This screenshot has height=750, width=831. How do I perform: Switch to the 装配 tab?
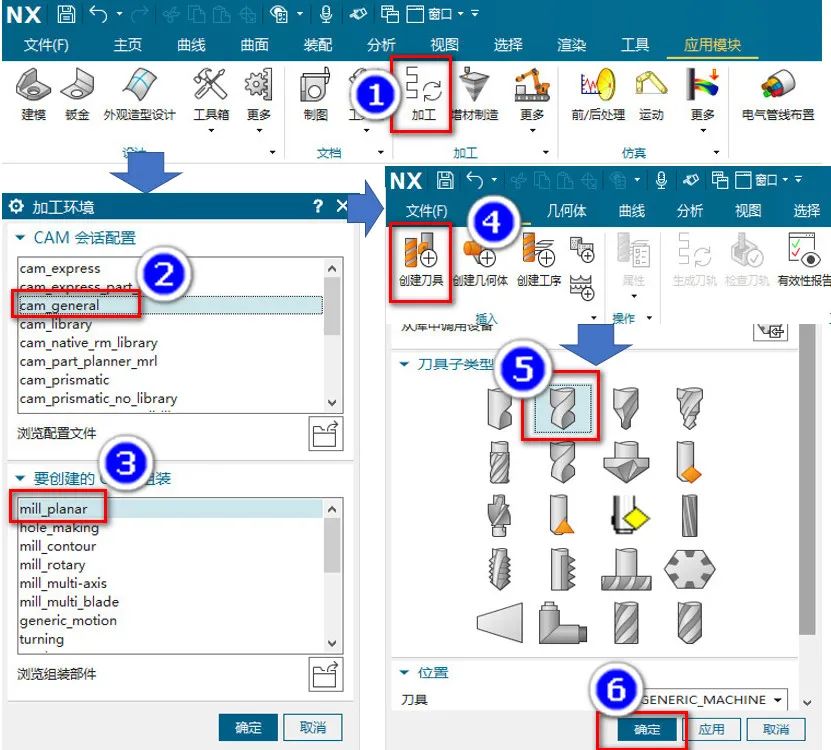[x=318, y=45]
